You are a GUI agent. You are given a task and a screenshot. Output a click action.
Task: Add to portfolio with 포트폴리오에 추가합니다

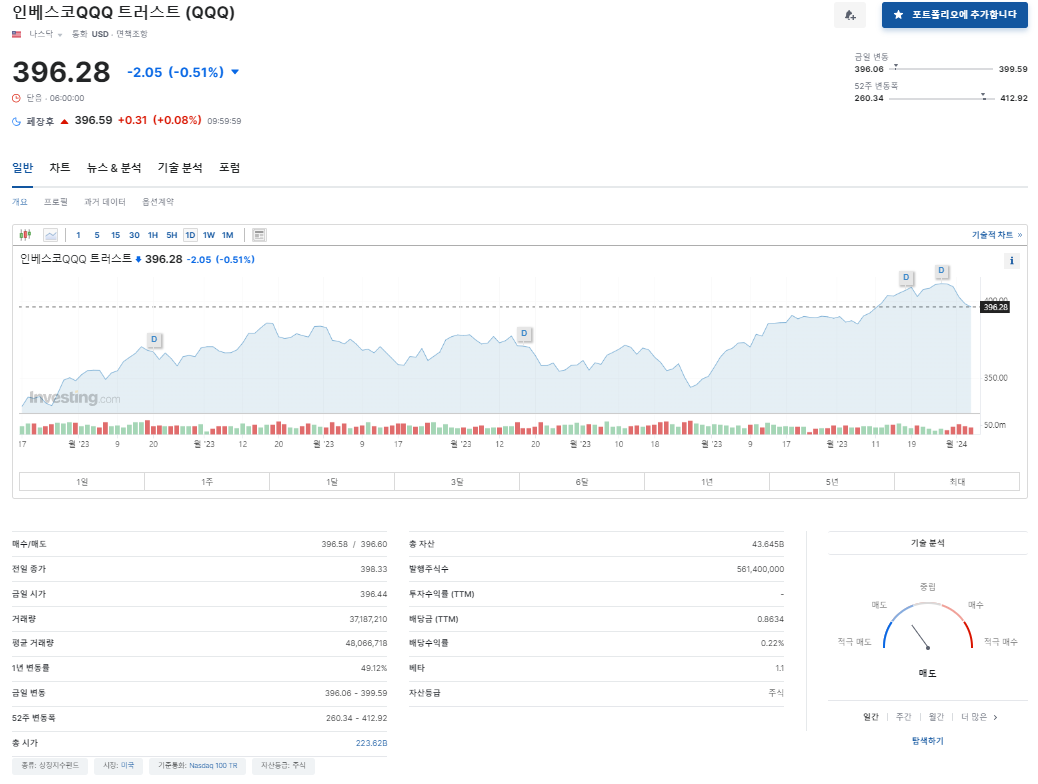(x=955, y=15)
